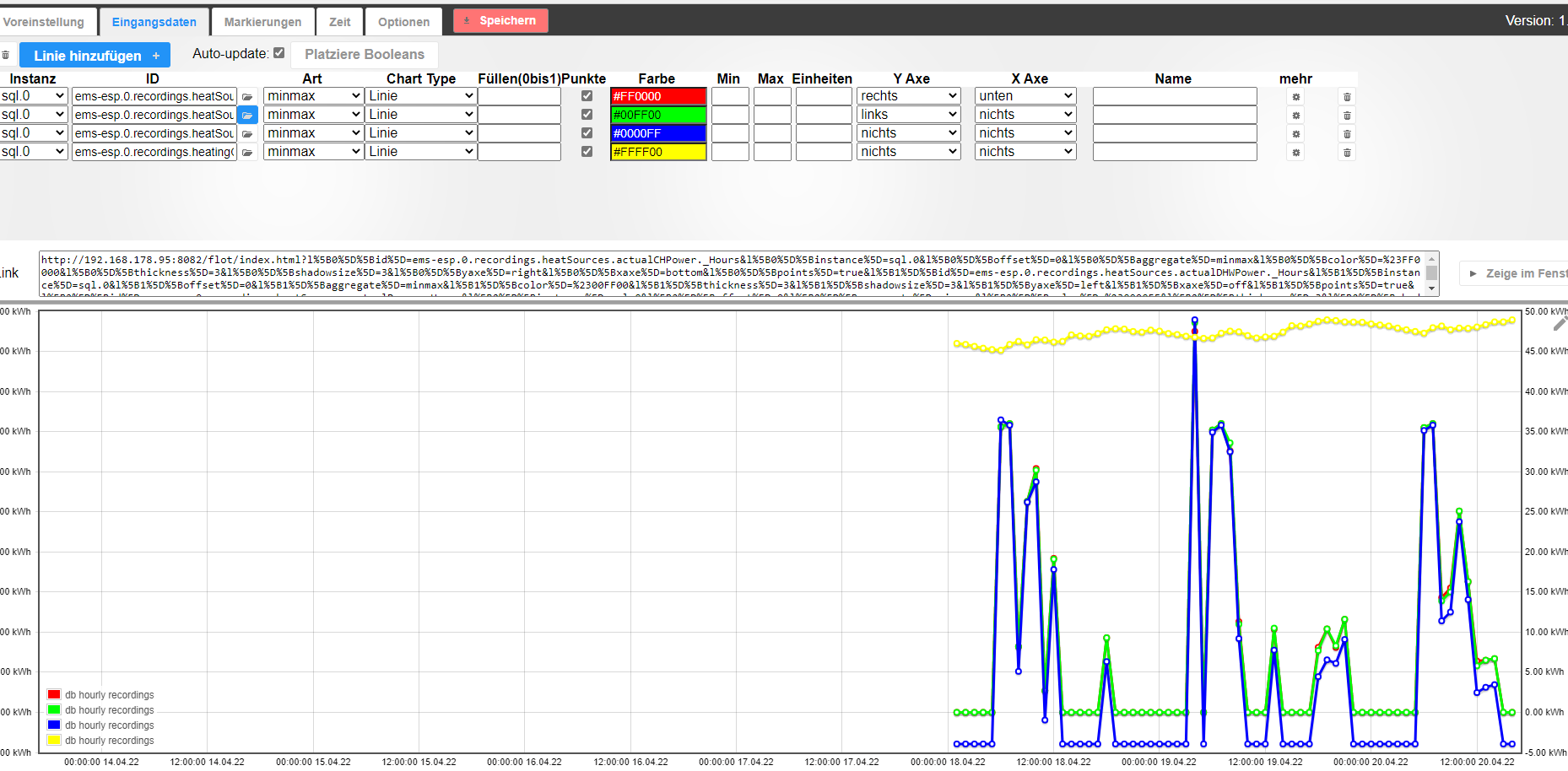1568x771 pixels.
Task: Click the blue #0000FF color field
Action: tap(658, 133)
